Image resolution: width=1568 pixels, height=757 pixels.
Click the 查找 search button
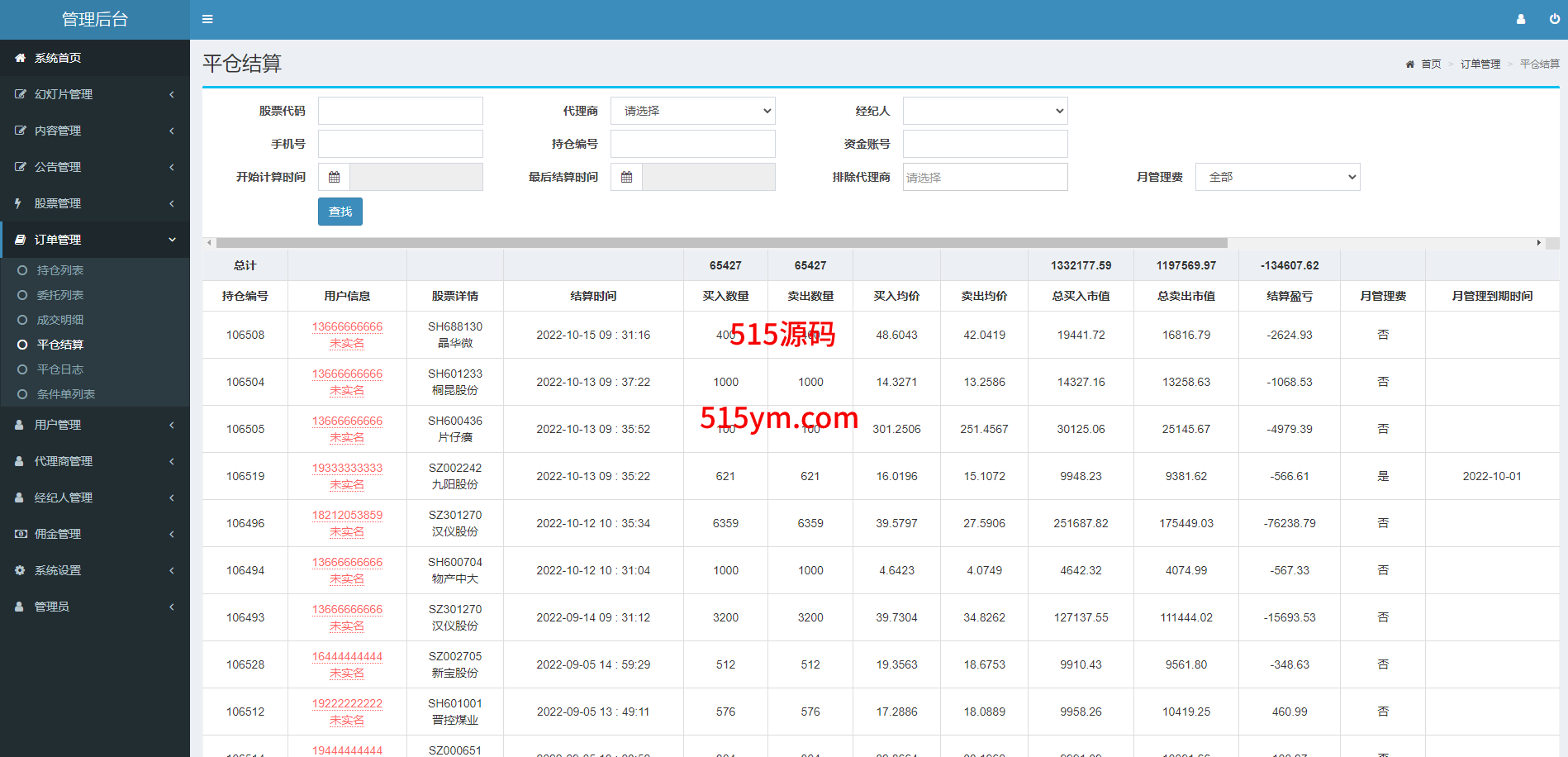tap(340, 212)
